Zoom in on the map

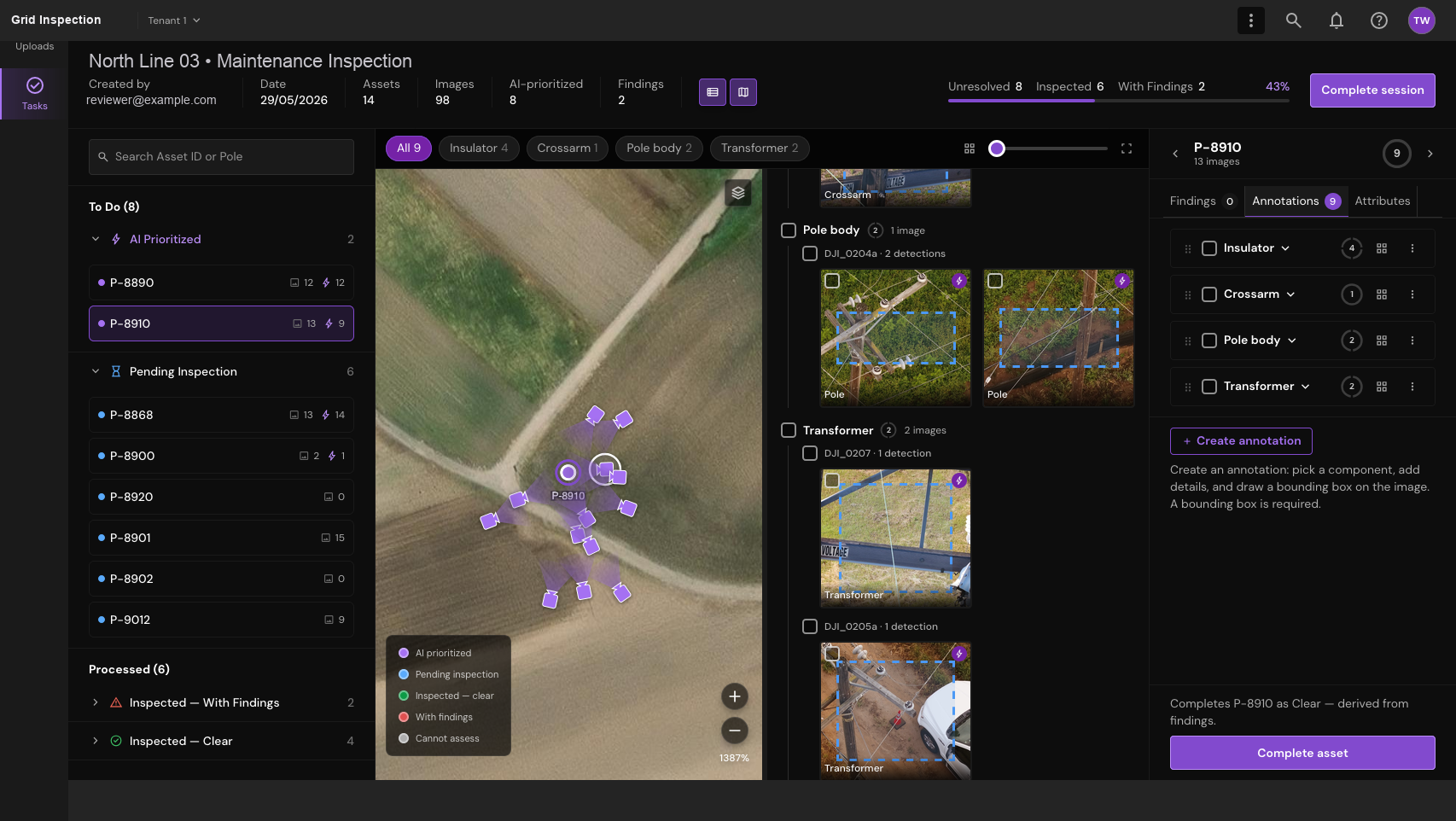[x=734, y=696]
